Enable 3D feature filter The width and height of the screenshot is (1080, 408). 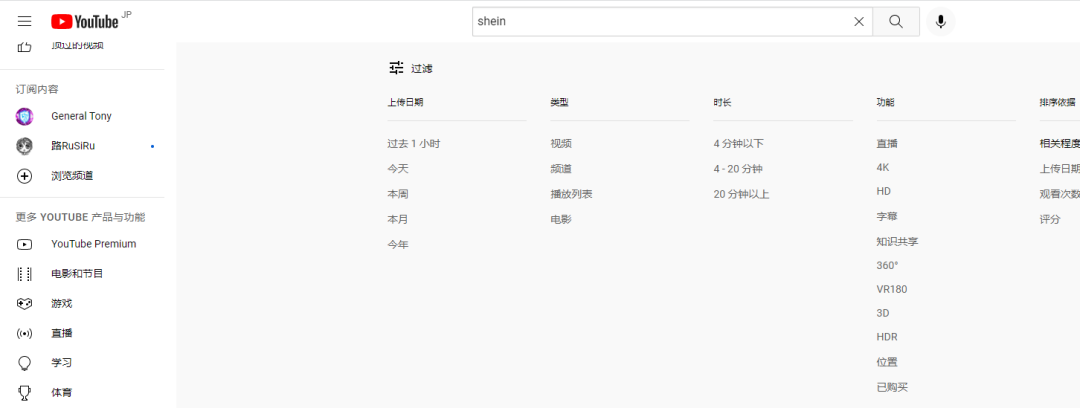883,313
